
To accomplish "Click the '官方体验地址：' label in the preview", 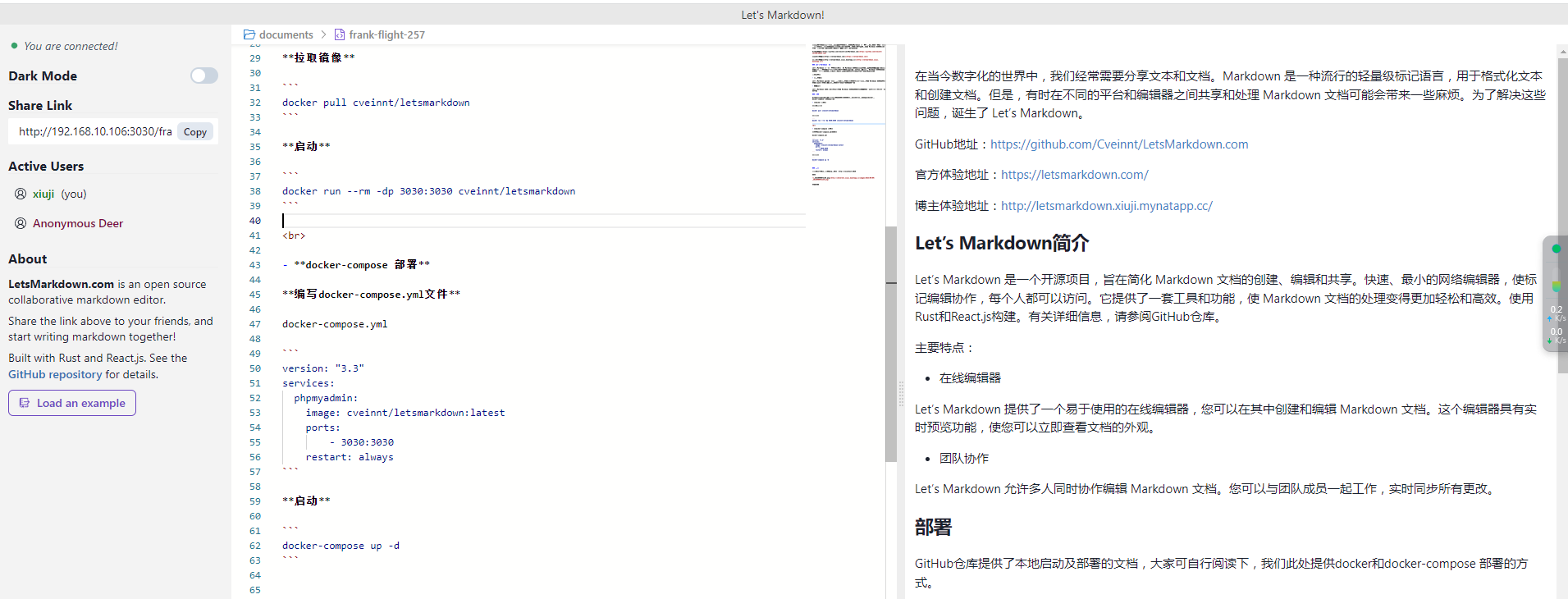I will pyautogui.click(x=958, y=175).
